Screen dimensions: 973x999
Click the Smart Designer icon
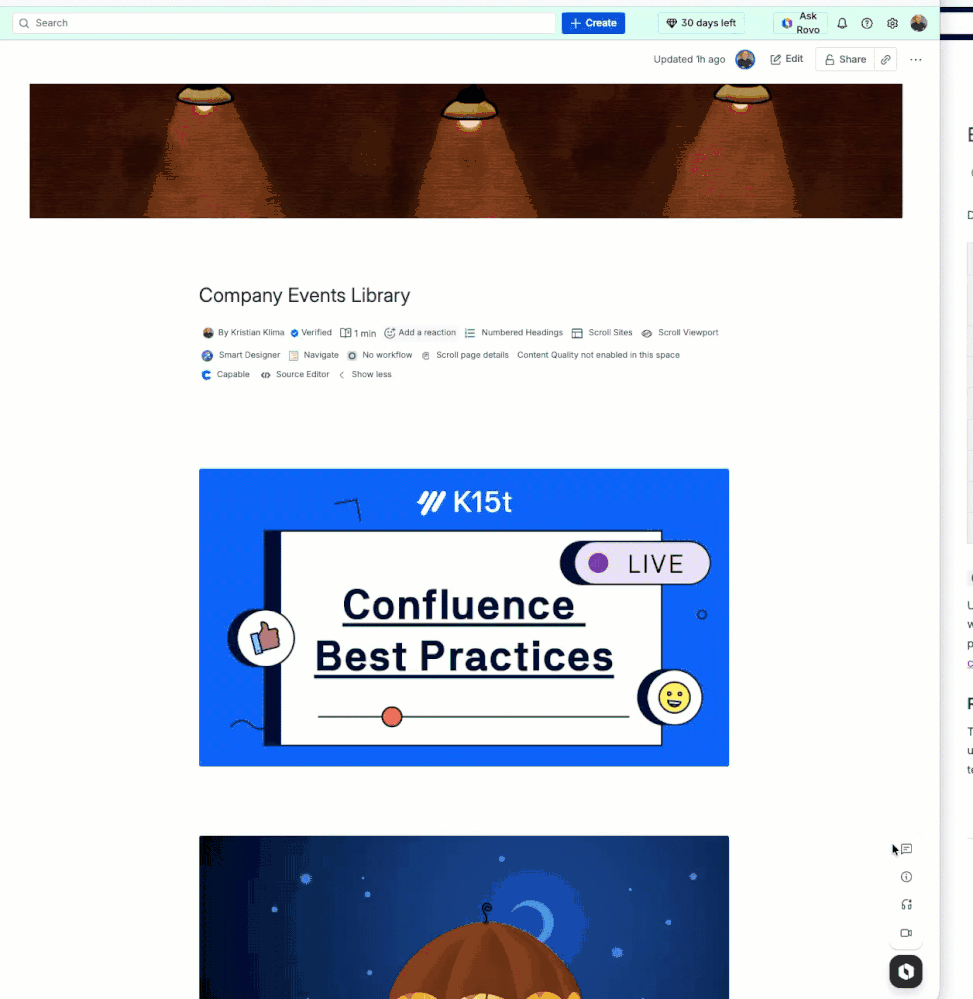(209, 354)
